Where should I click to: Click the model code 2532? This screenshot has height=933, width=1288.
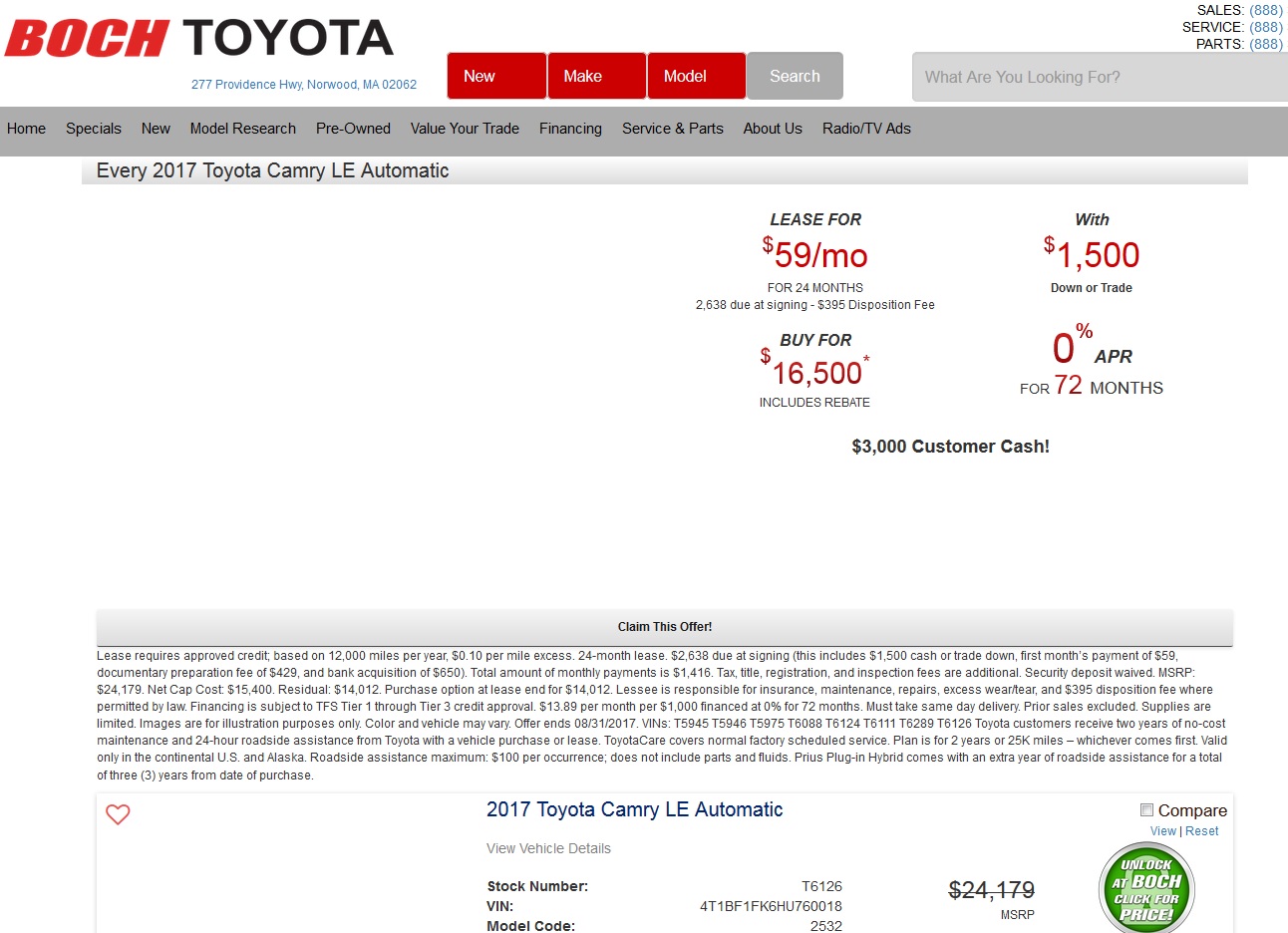point(825,926)
